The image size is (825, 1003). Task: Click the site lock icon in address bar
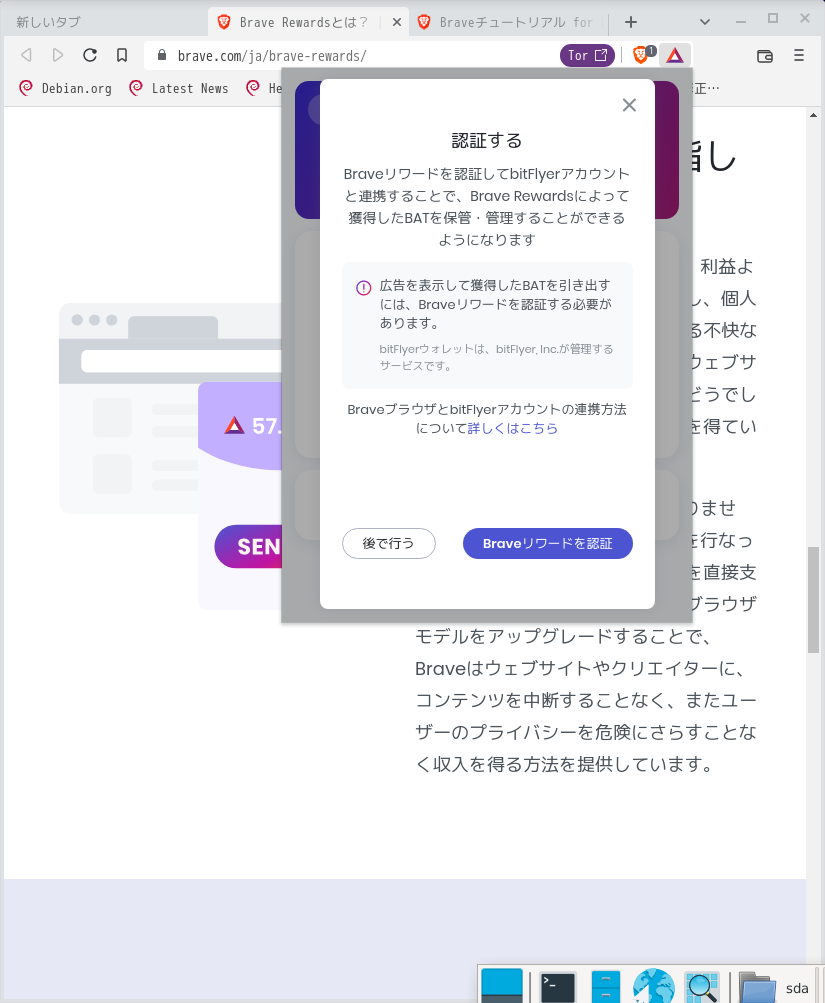coord(162,55)
